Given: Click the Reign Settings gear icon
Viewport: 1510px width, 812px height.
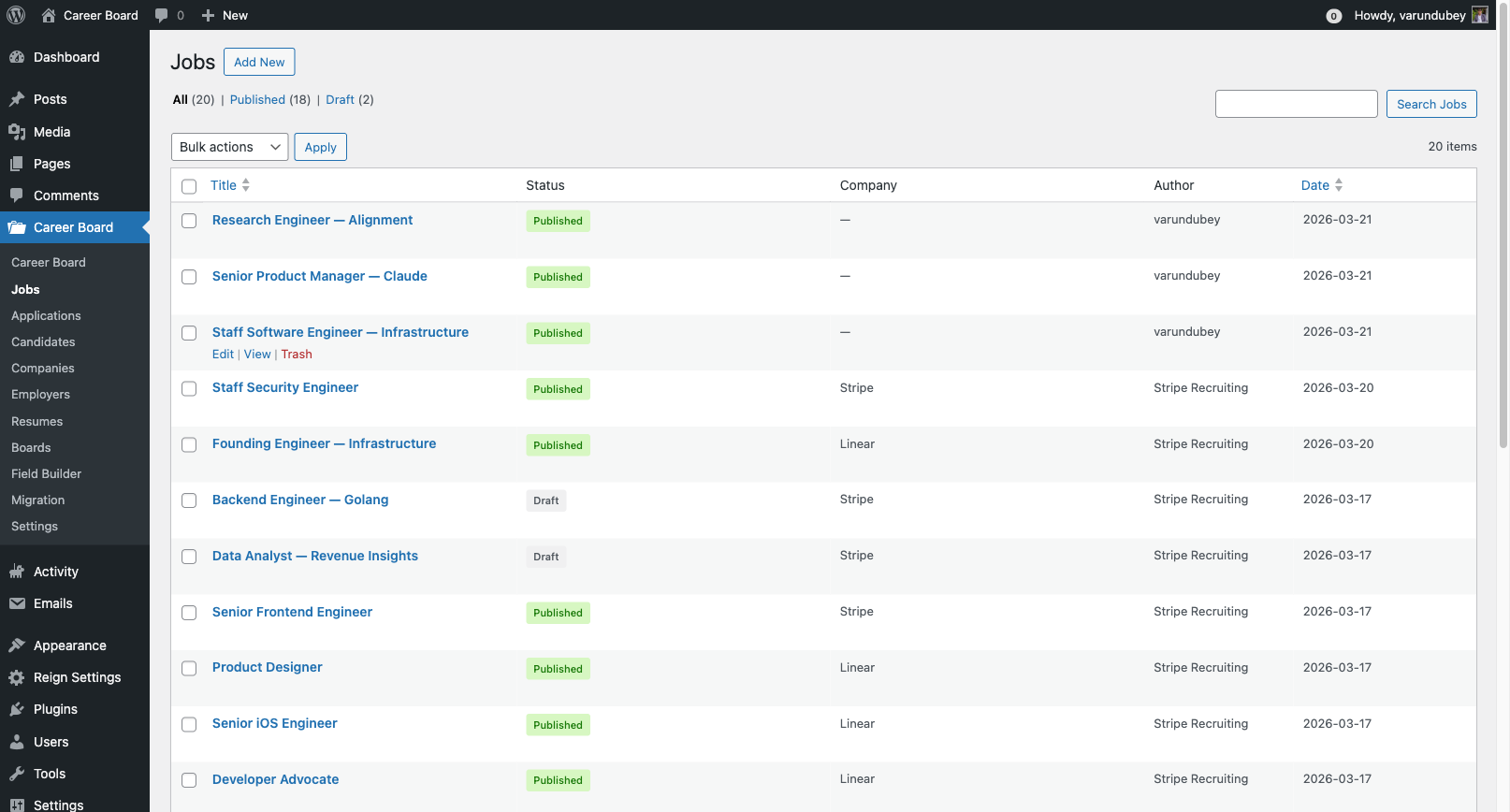Looking at the screenshot, I should tap(17, 677).
